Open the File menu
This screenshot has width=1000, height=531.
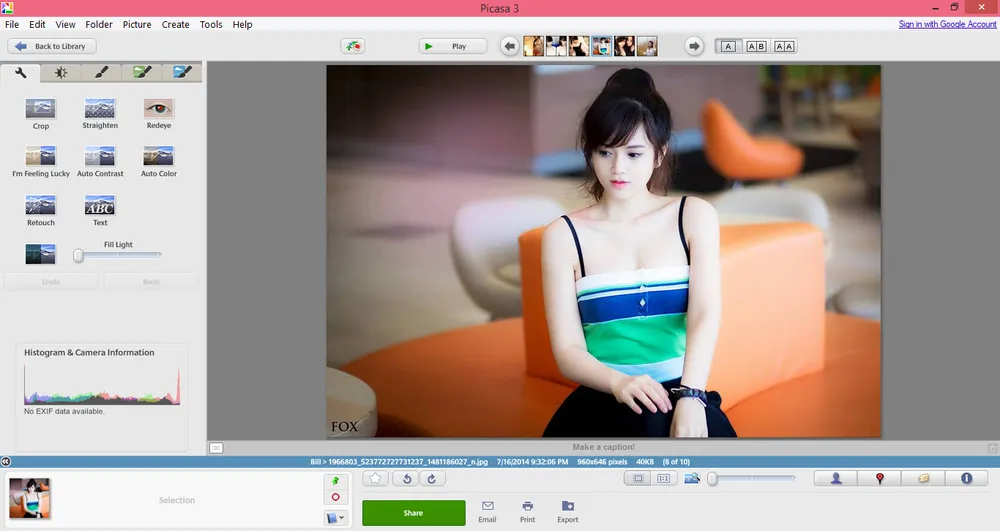(x=12, y=24)
